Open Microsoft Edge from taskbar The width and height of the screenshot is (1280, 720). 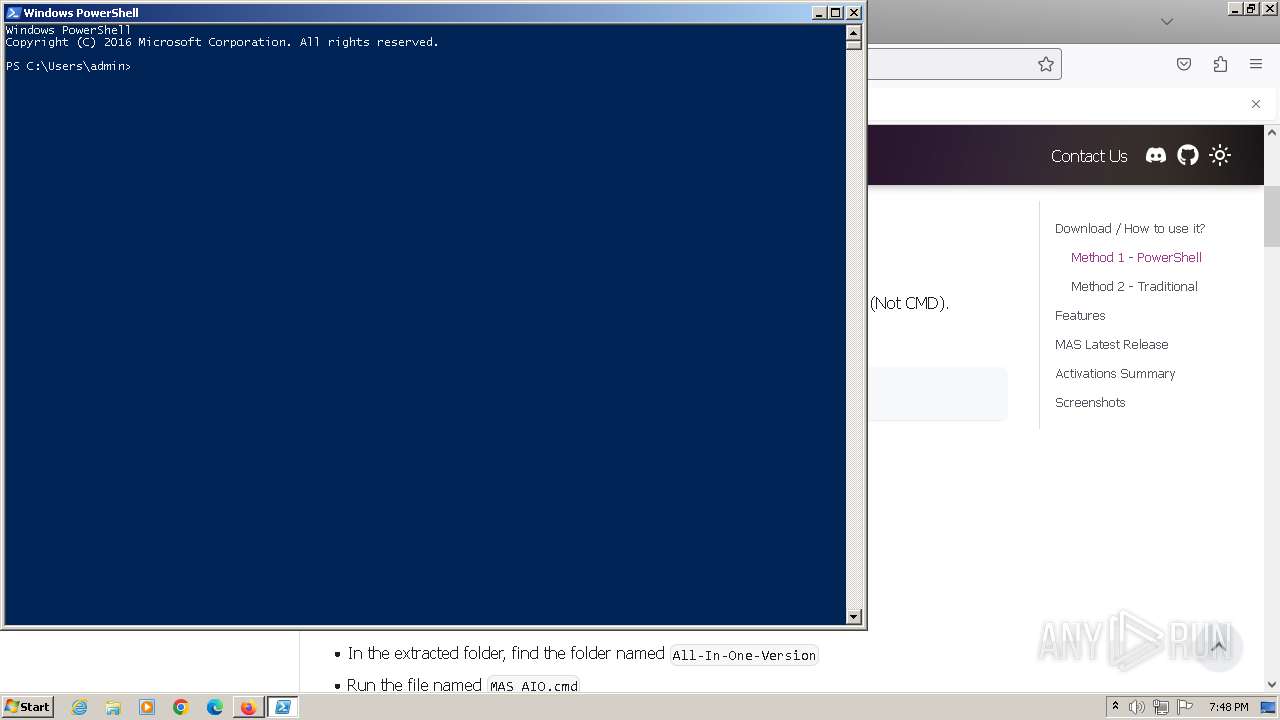tap(215, 707)
